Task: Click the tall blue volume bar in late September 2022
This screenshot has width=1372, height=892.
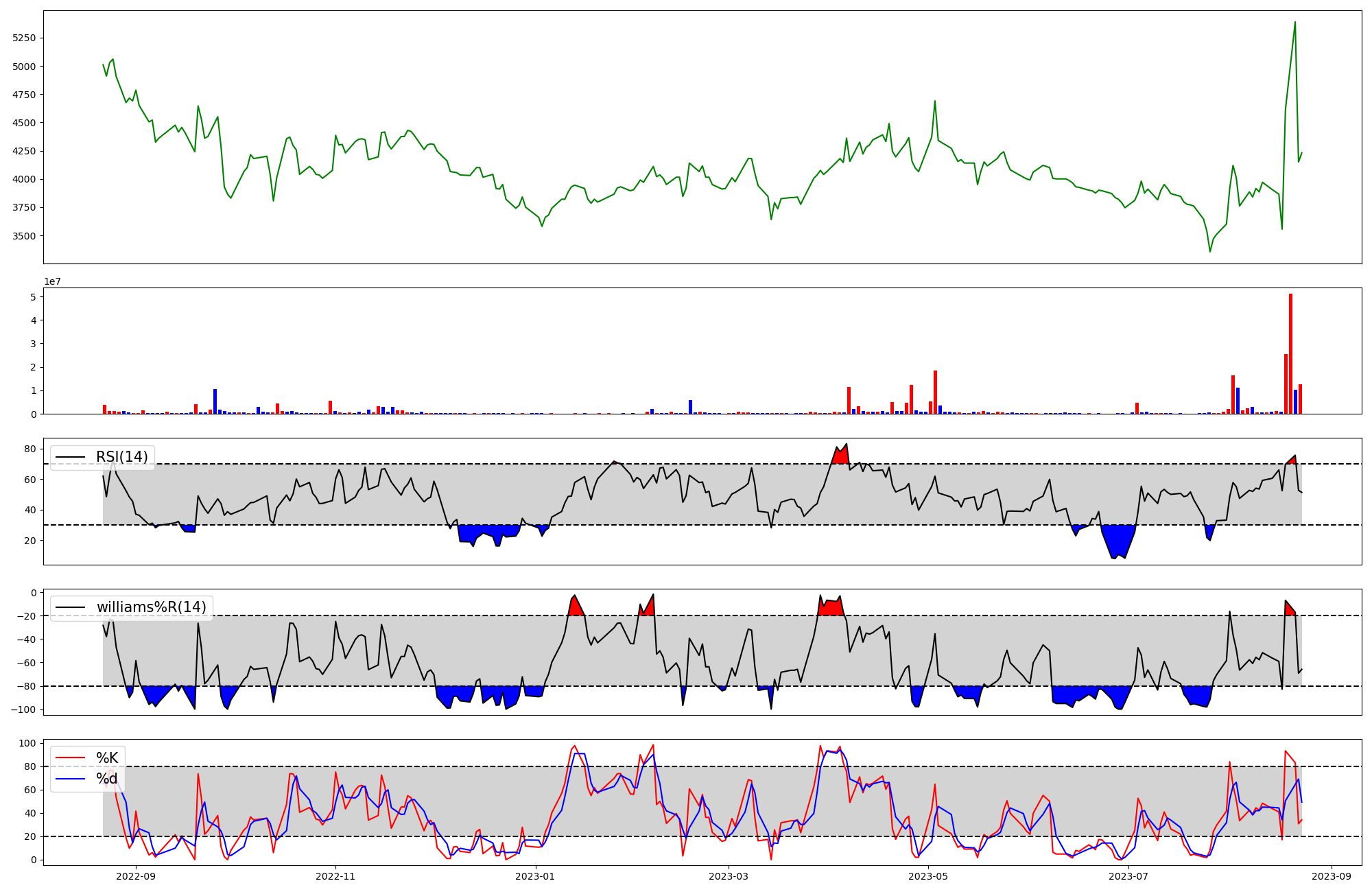Action: 215,402
